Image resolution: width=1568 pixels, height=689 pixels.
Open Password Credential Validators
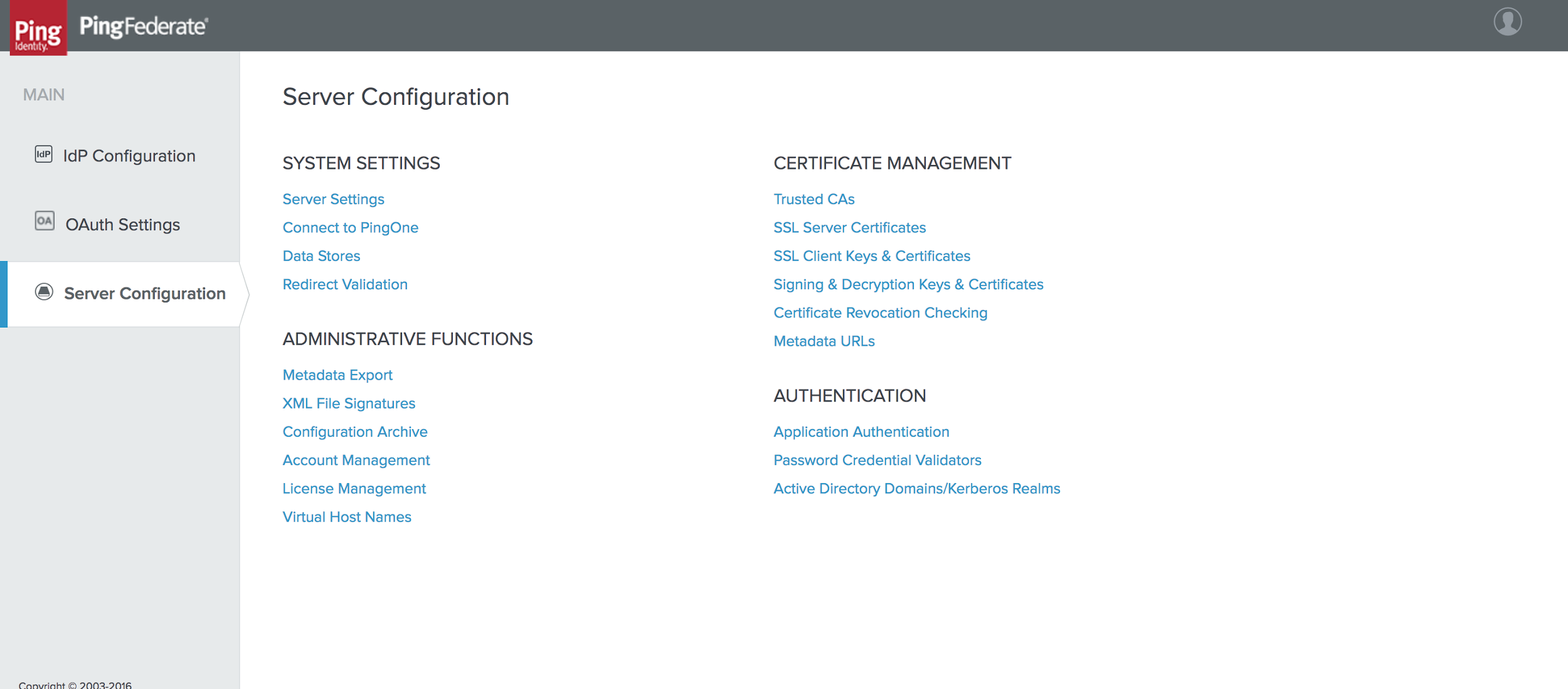[877, 460]
